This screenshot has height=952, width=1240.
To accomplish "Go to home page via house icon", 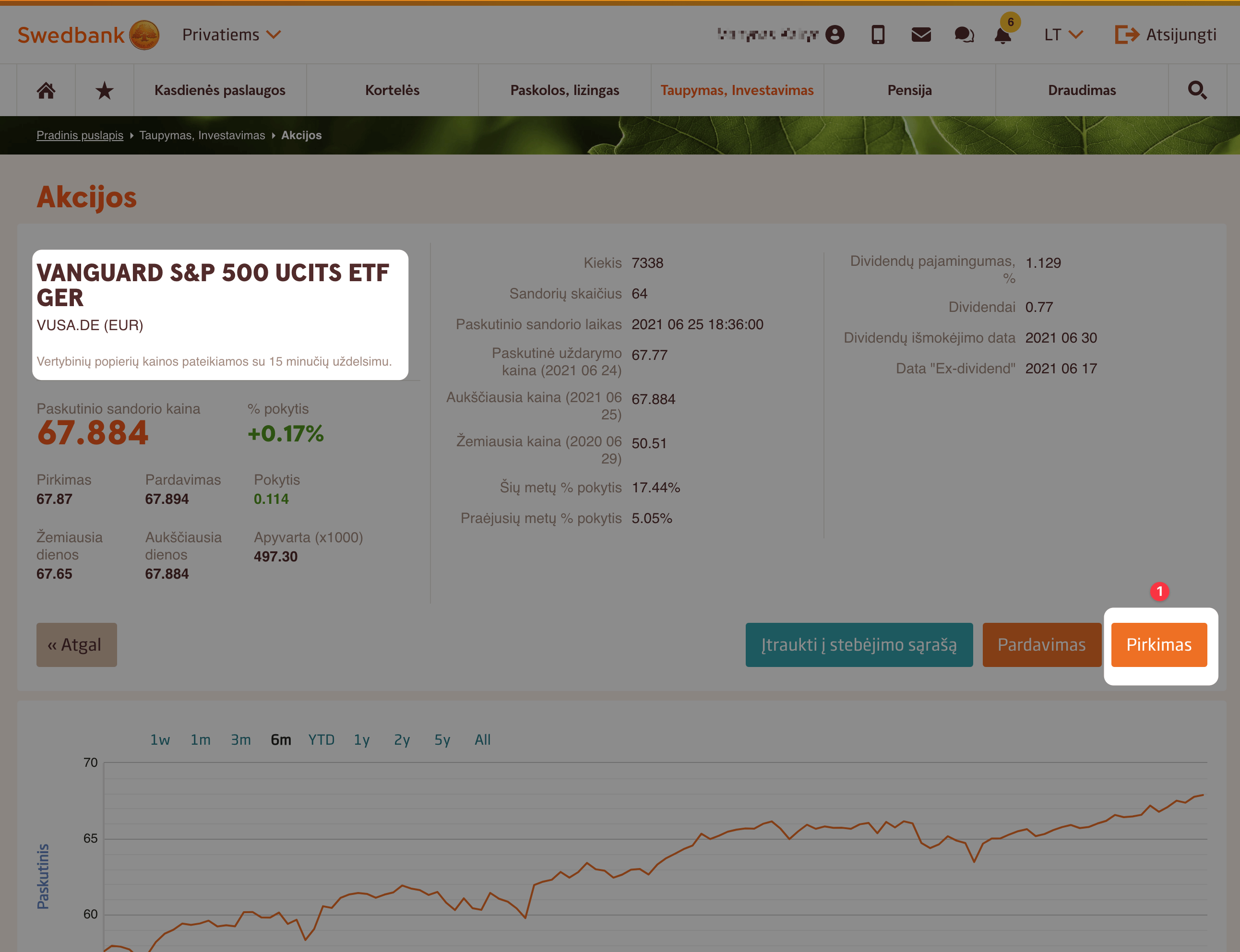I will [x=46, y=90].
